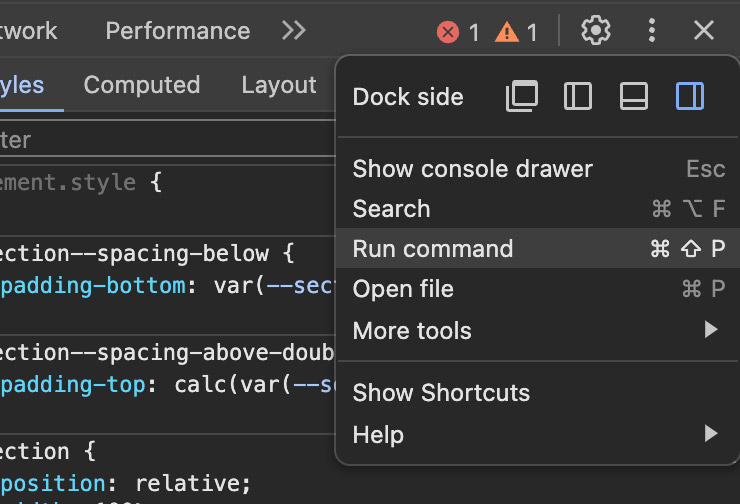Open the Computed tab

pos(142,85)
